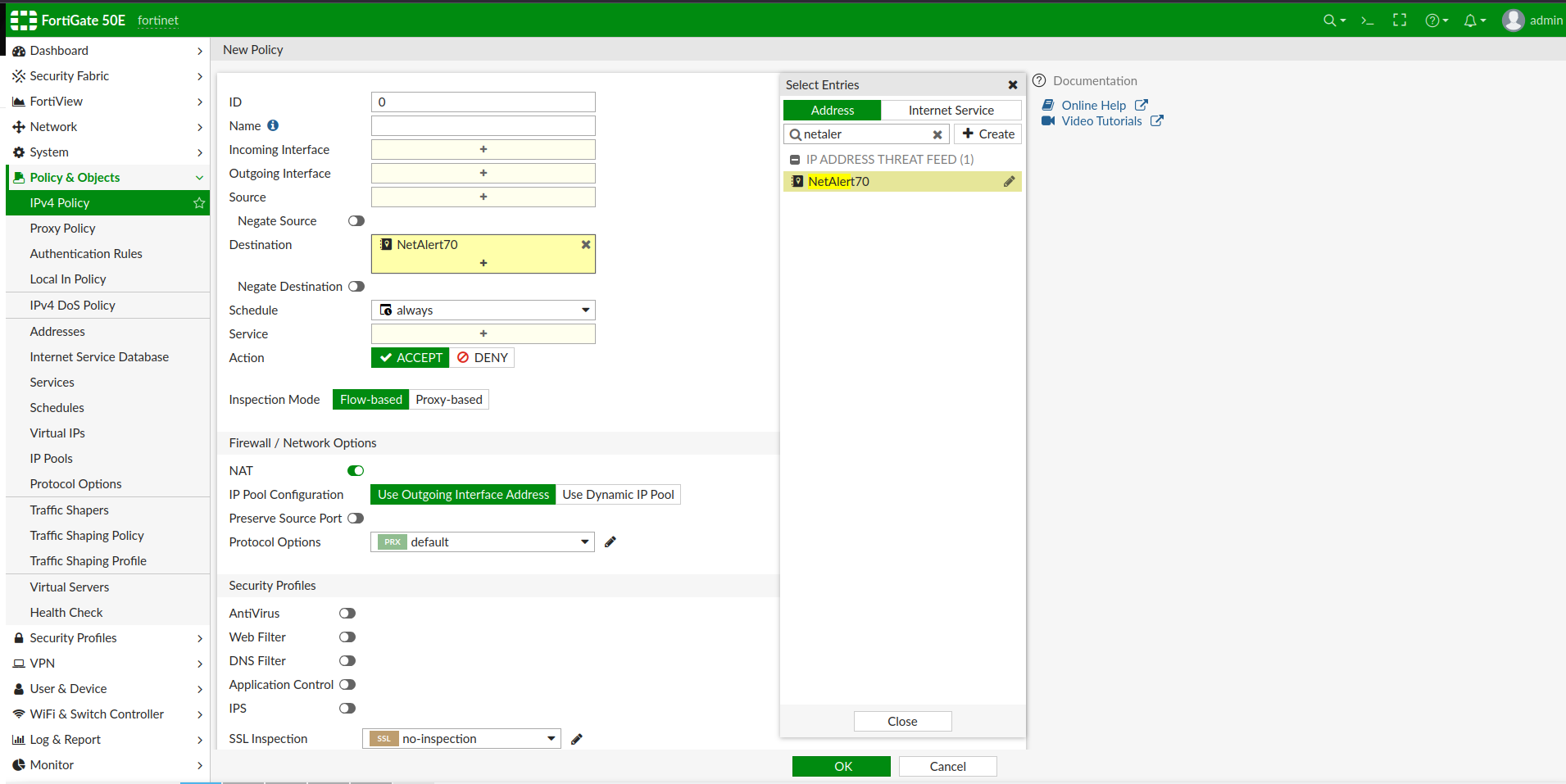Disable the NAT toggle
The image size is (1566, 784).
tap(356, 471)
